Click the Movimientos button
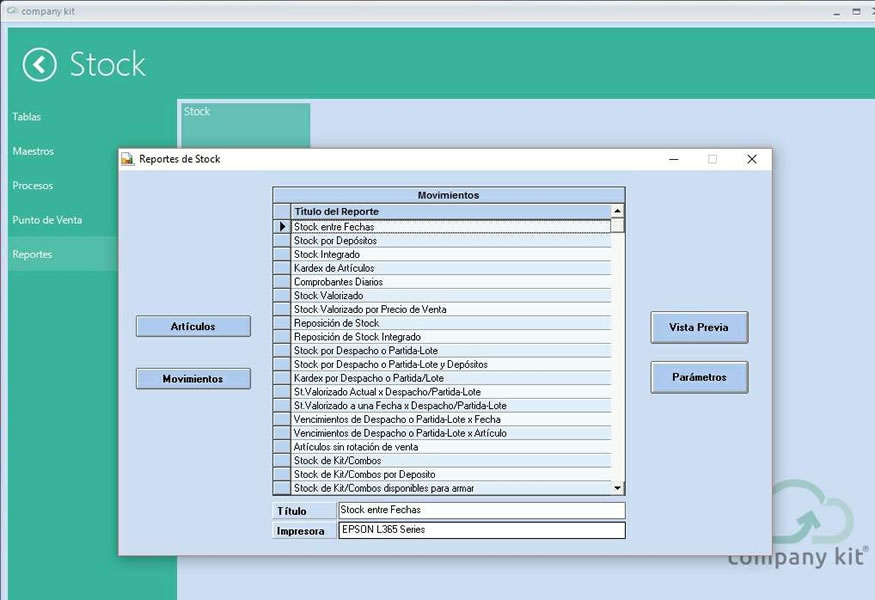Screen dimensions: 875x600 click(x=193, y=379)
